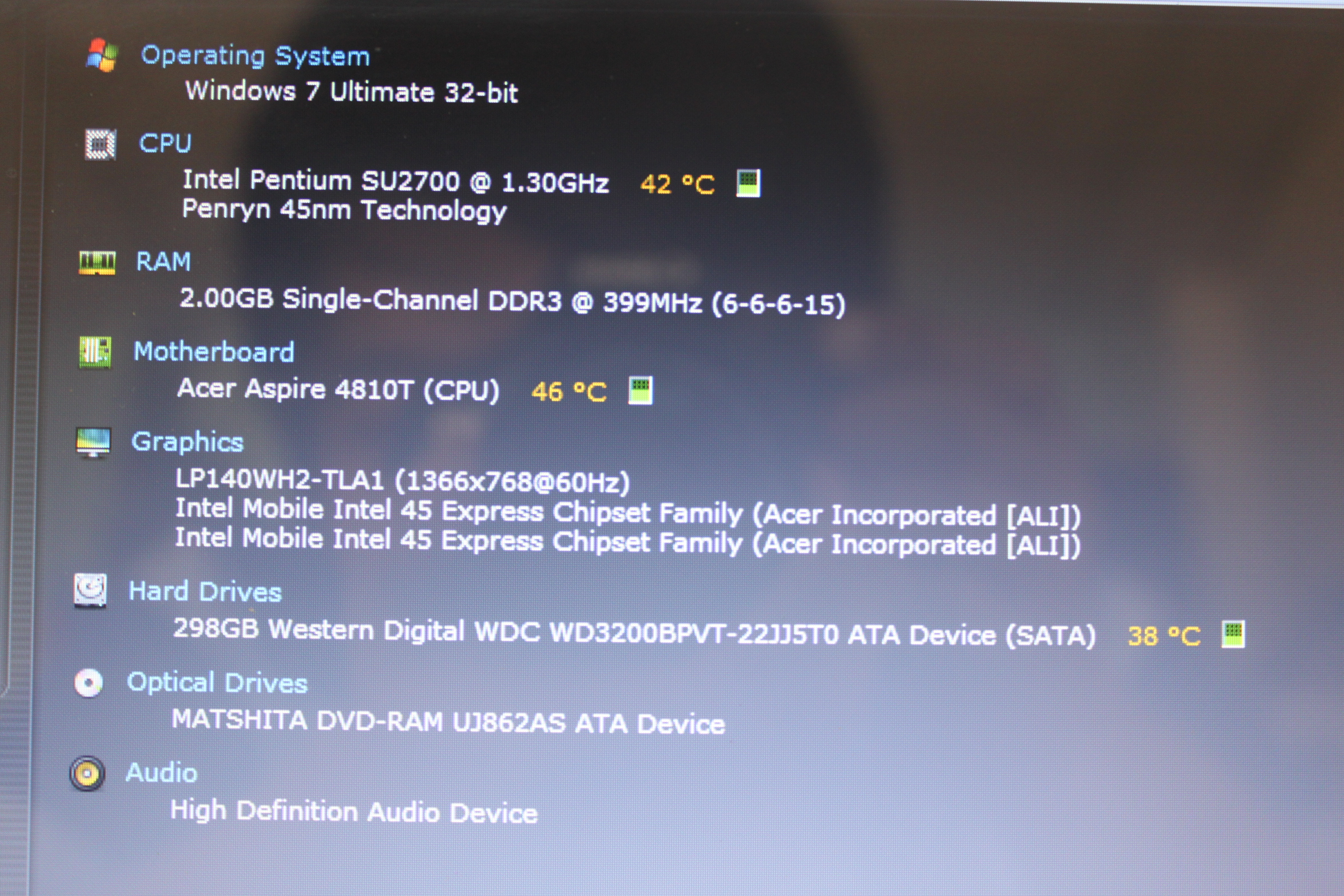Select the Western Digital WD3200BPVT drive text
1344x896 pixels.
click(634, 632)
